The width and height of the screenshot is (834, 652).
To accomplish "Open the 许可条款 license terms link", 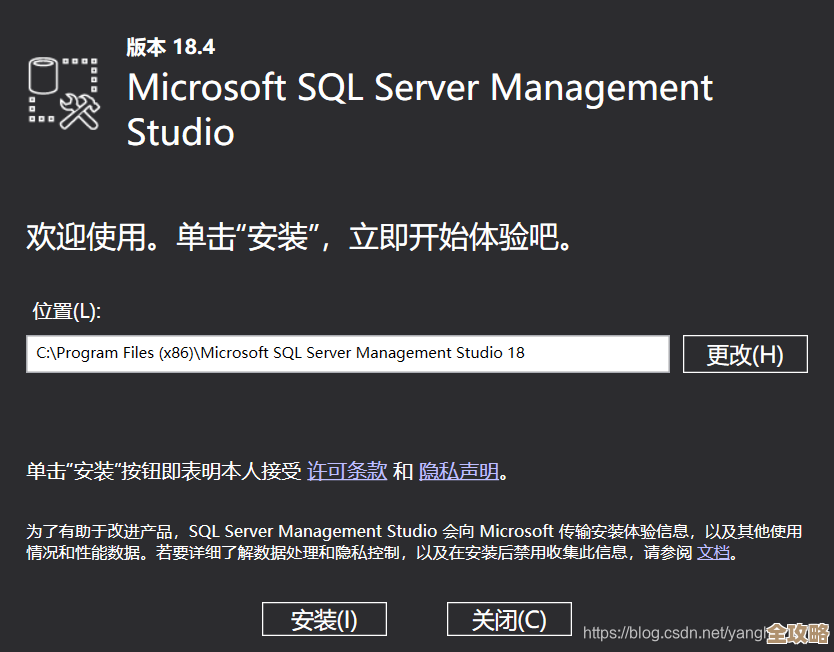I will click(x=347, y=470).
